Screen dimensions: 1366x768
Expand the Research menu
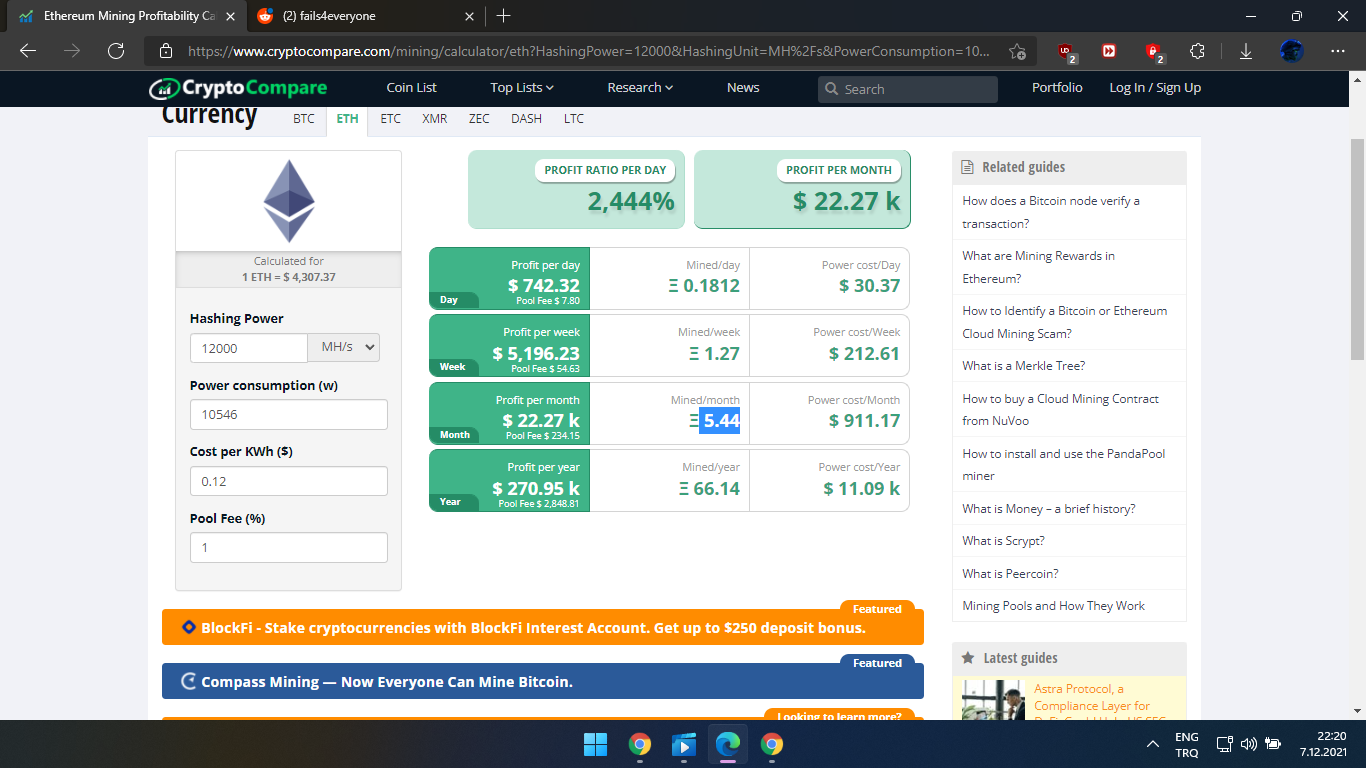coord(640,88)
